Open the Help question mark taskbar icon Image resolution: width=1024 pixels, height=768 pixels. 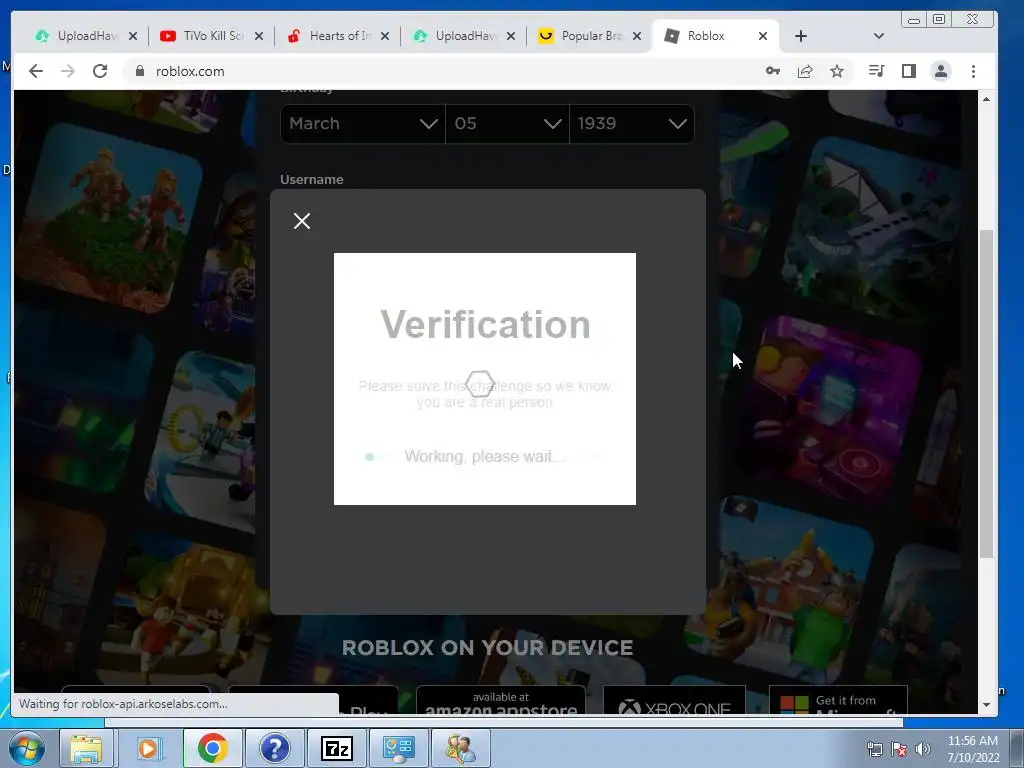274,748
